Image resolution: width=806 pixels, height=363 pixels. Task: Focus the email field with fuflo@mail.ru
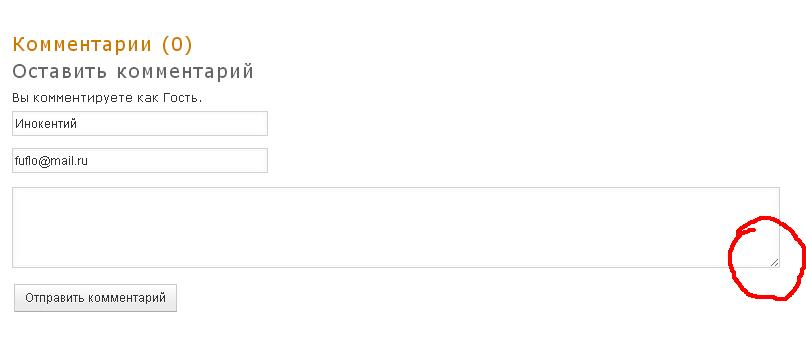(140, 160)
